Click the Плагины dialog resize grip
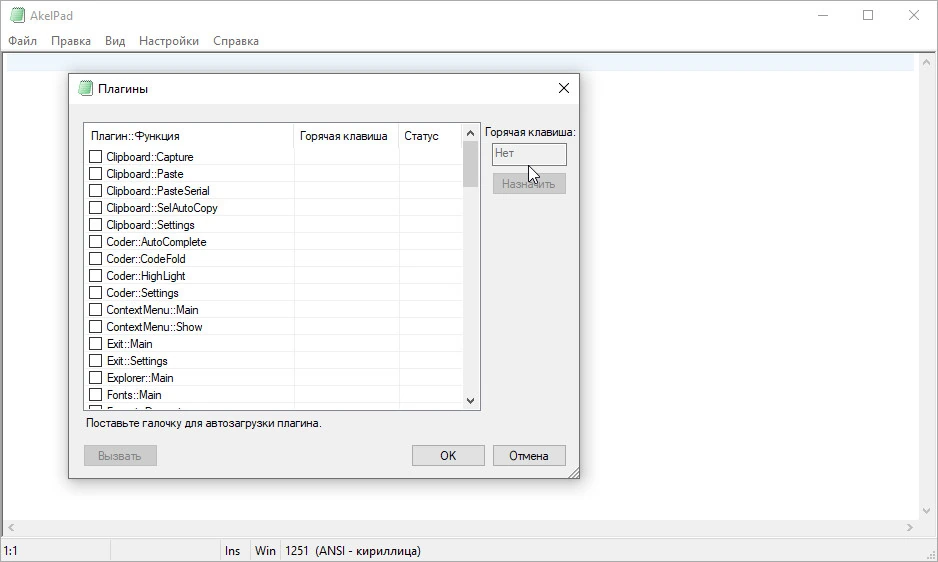 tap(574, 473)
